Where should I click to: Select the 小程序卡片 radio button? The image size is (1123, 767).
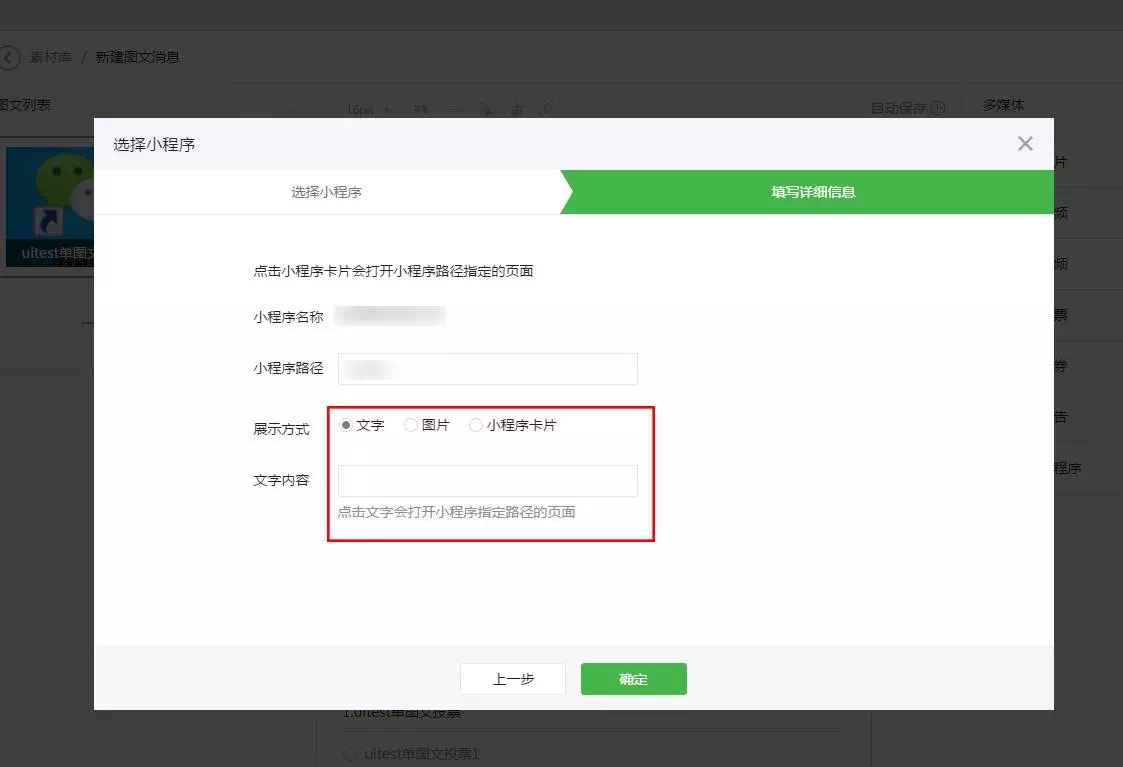pos(476,425)
